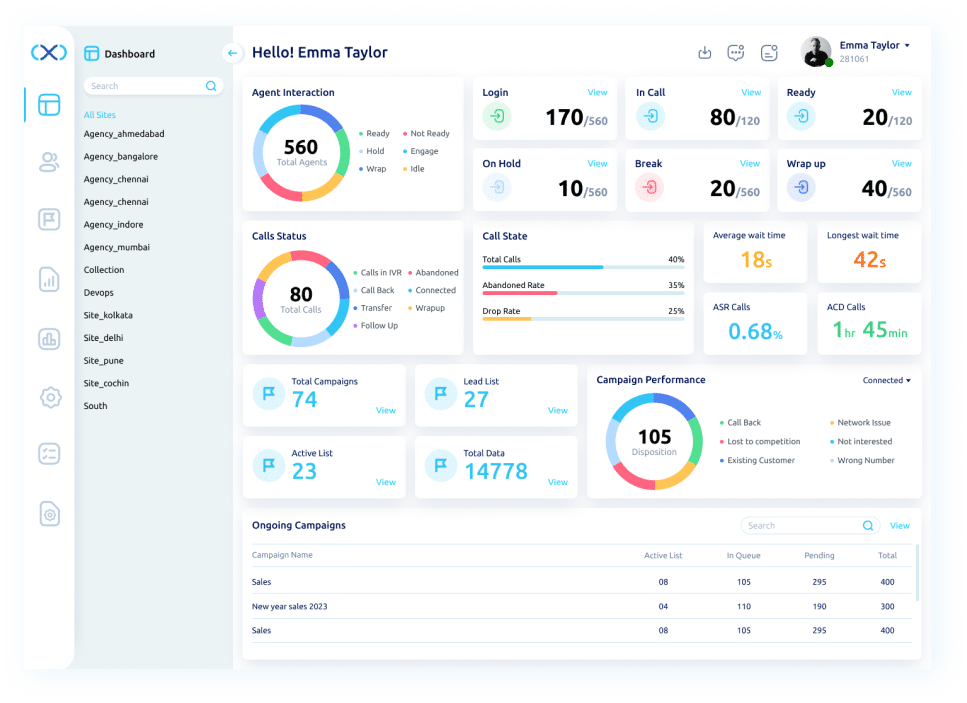Open the Connected dropdown in Campaign Performance
Viewport: 967px width, 703px height.
click(886, 380)
